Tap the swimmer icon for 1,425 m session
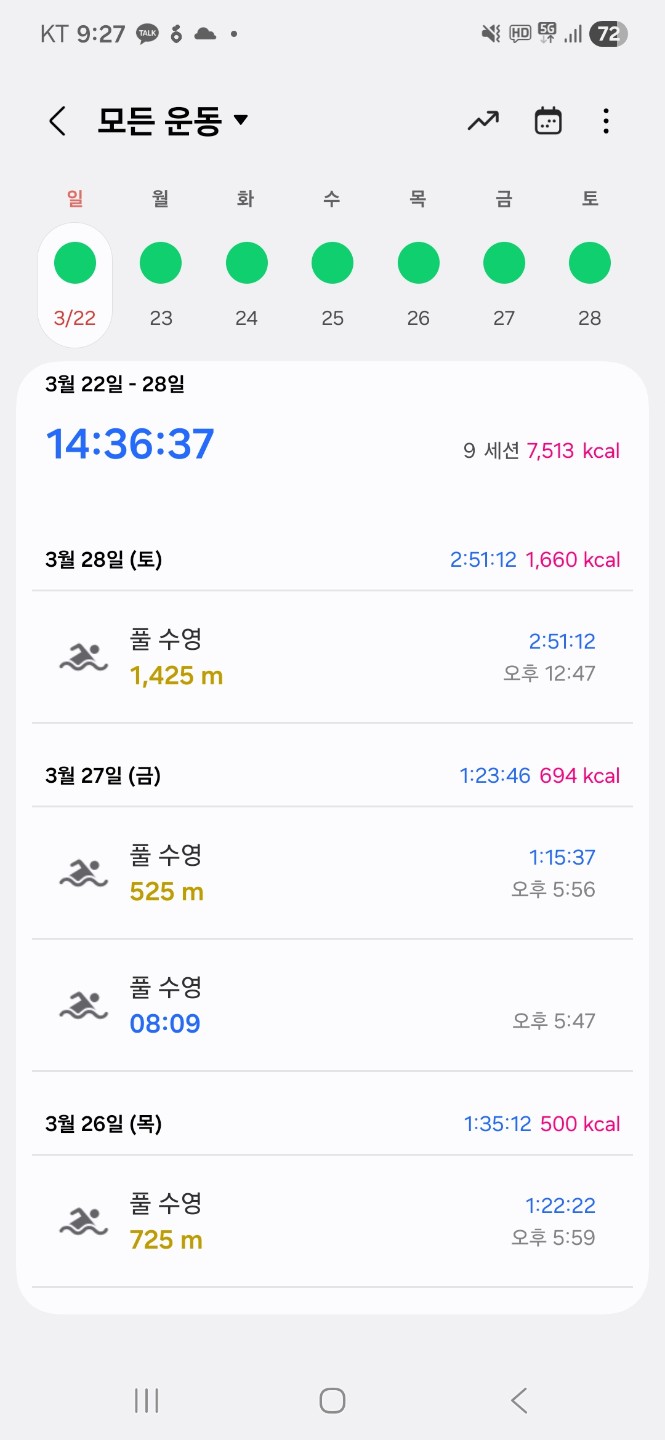Screen dimensions: 665x1440 (x=83, y=657)
